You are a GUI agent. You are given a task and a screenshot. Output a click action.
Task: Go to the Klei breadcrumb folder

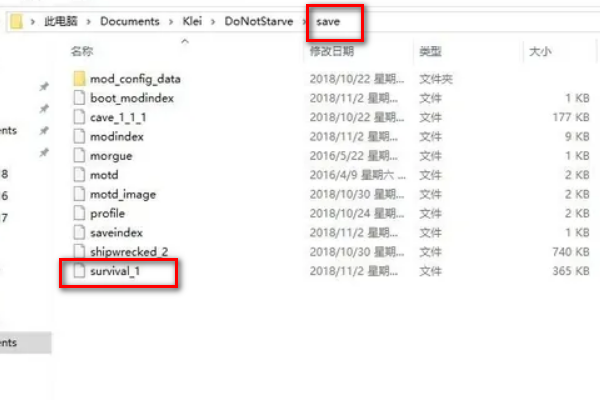192,21
